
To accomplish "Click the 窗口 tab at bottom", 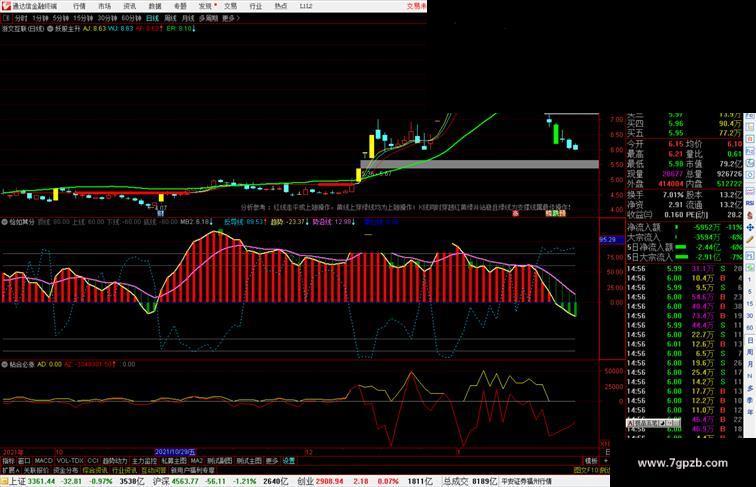I will click(x=24, y=461).
